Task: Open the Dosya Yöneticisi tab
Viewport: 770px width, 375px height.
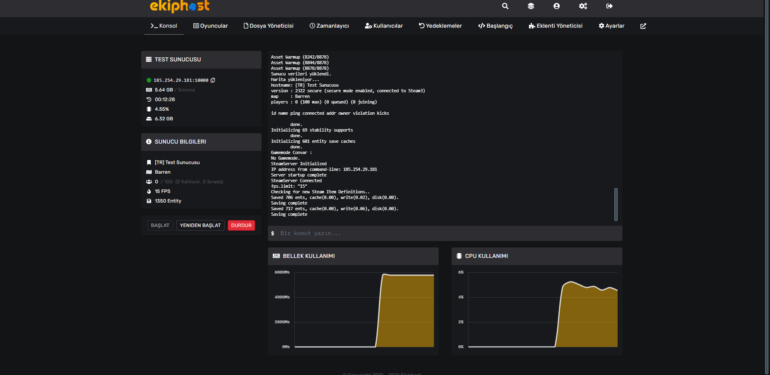Action: tap(268, 26)
